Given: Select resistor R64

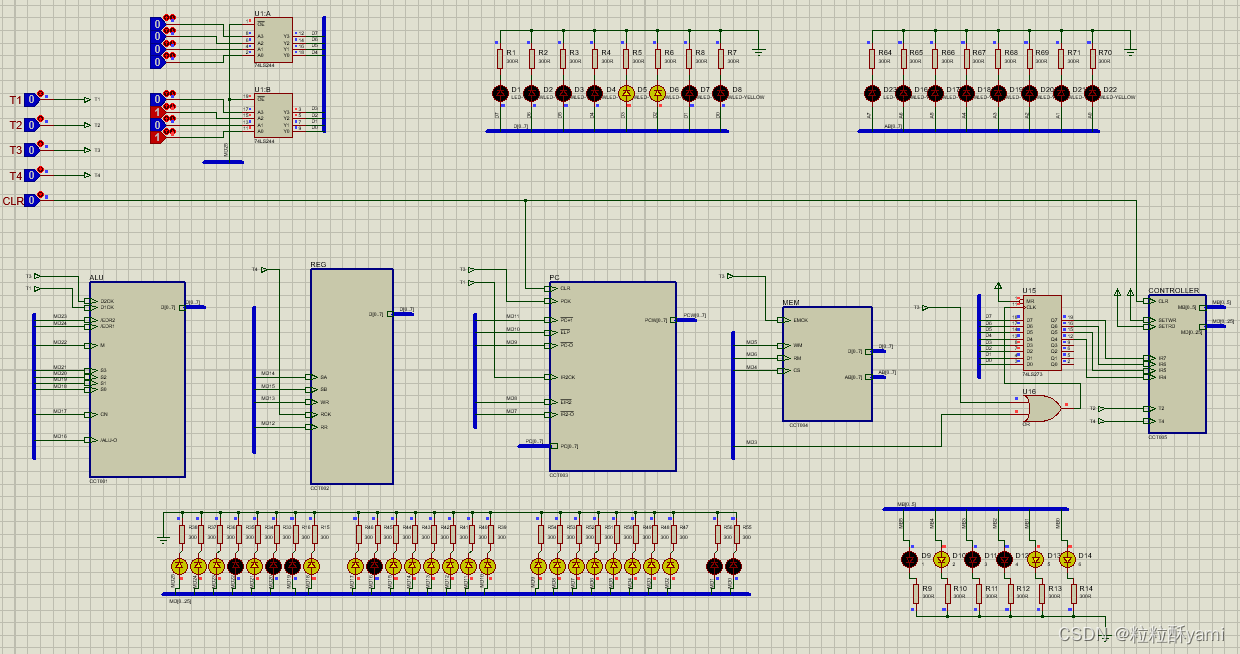Looking at the screenshot, I should point(872,57).
